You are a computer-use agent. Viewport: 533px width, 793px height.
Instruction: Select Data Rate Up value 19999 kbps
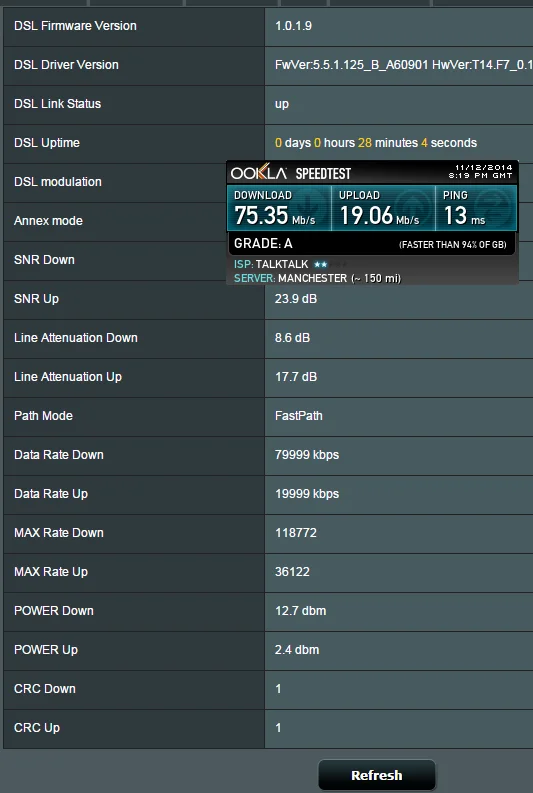click(x=307, y=494)
